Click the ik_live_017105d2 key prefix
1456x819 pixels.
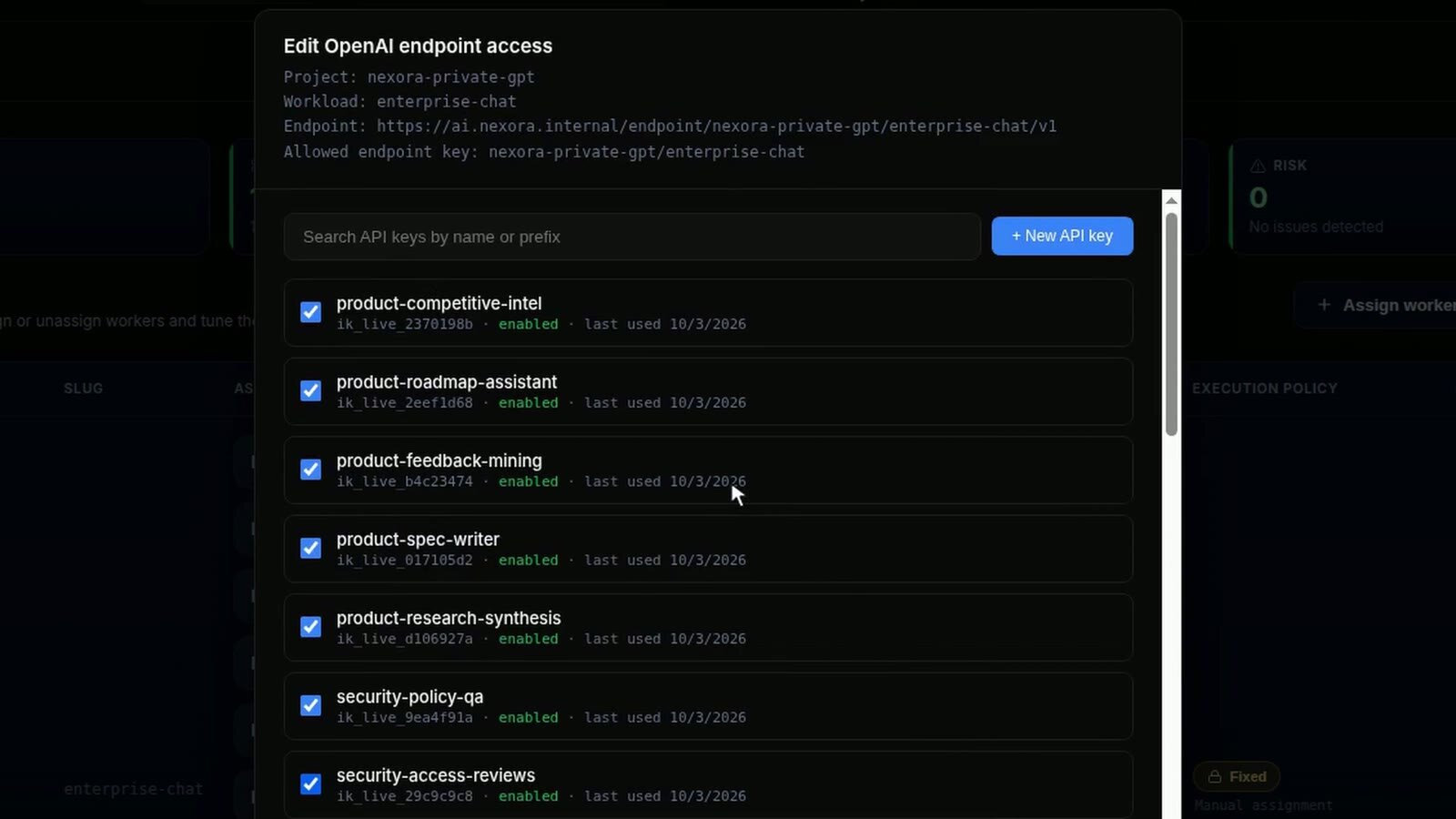click(405, 560)
